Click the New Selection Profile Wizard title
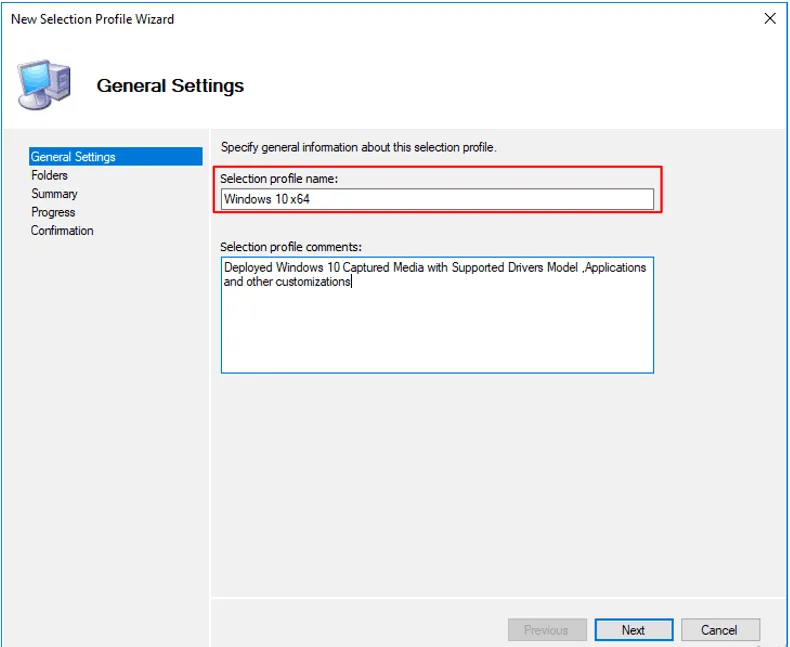 tap(93, 19)
